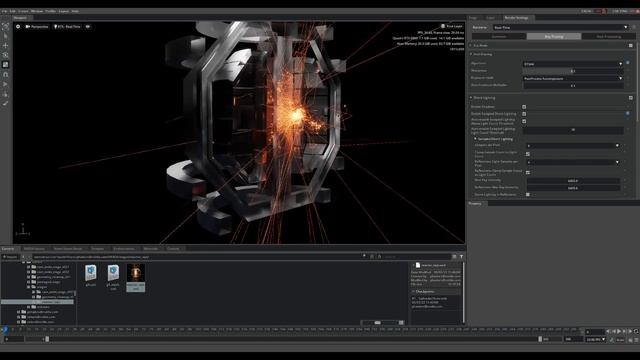Click the content browser path field
Viewport: 640px width, 360px height.
[x=196, y=257]
